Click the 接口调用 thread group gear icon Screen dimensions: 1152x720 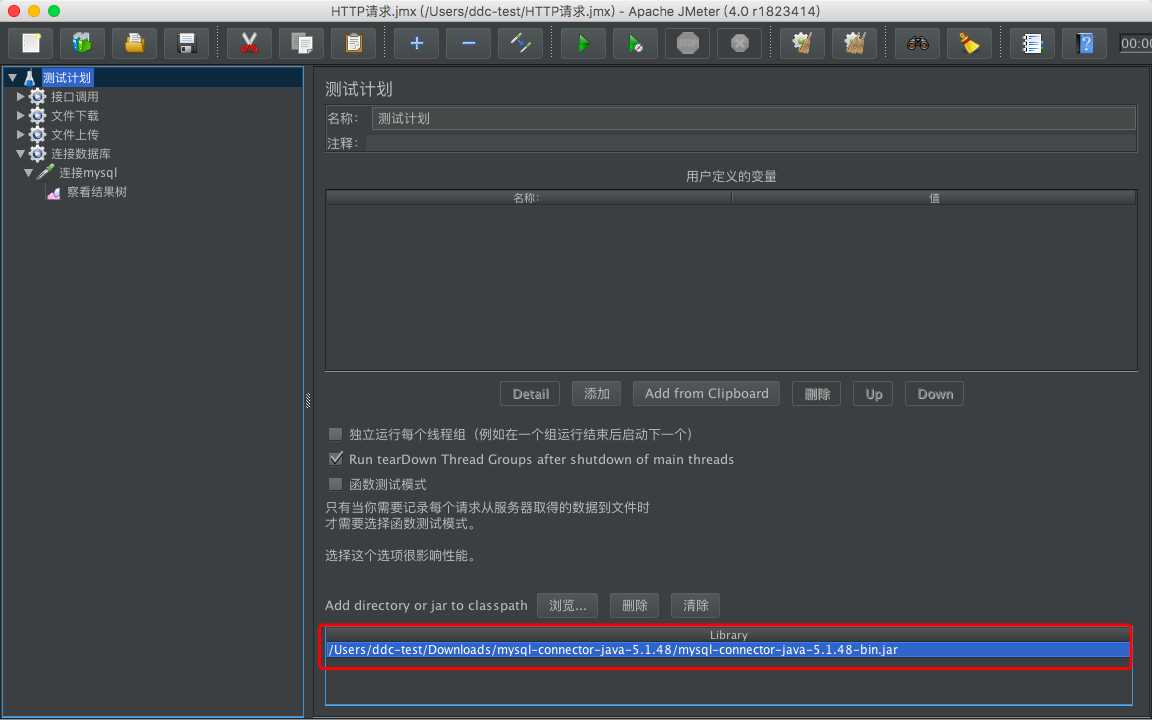tap(37, 96)
